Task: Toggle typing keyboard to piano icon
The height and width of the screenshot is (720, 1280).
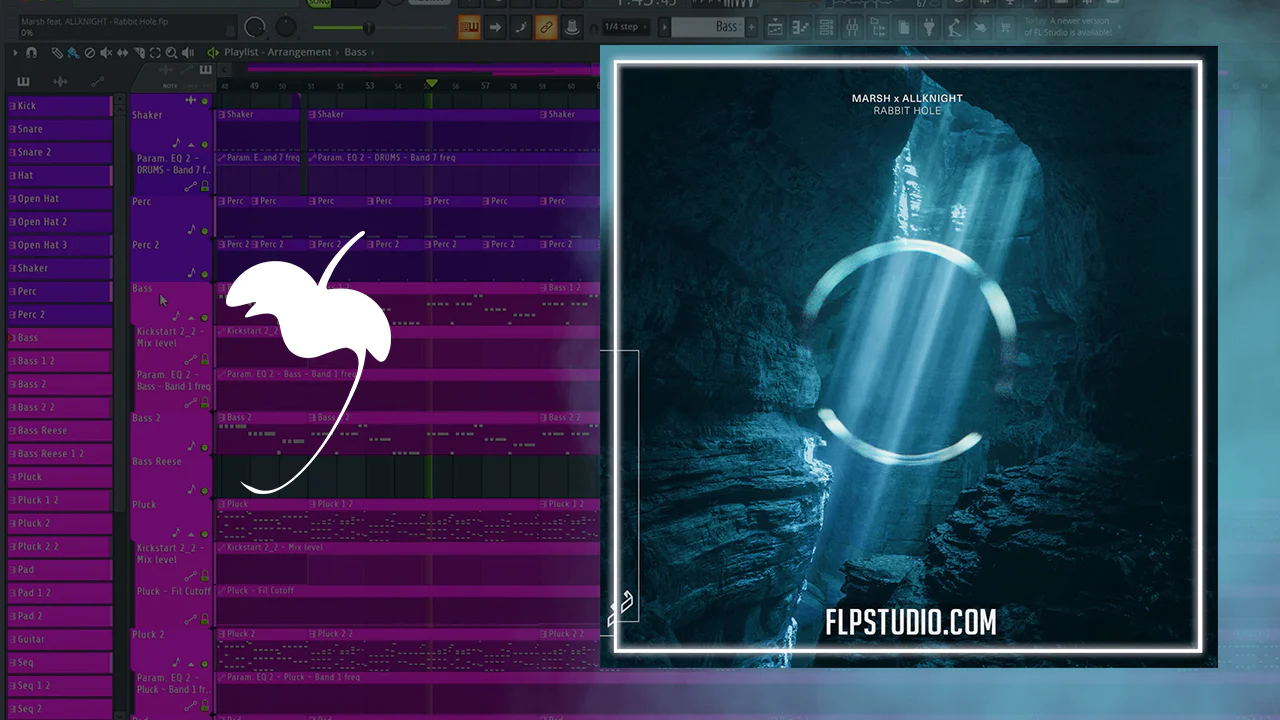Action: [469, 27]
